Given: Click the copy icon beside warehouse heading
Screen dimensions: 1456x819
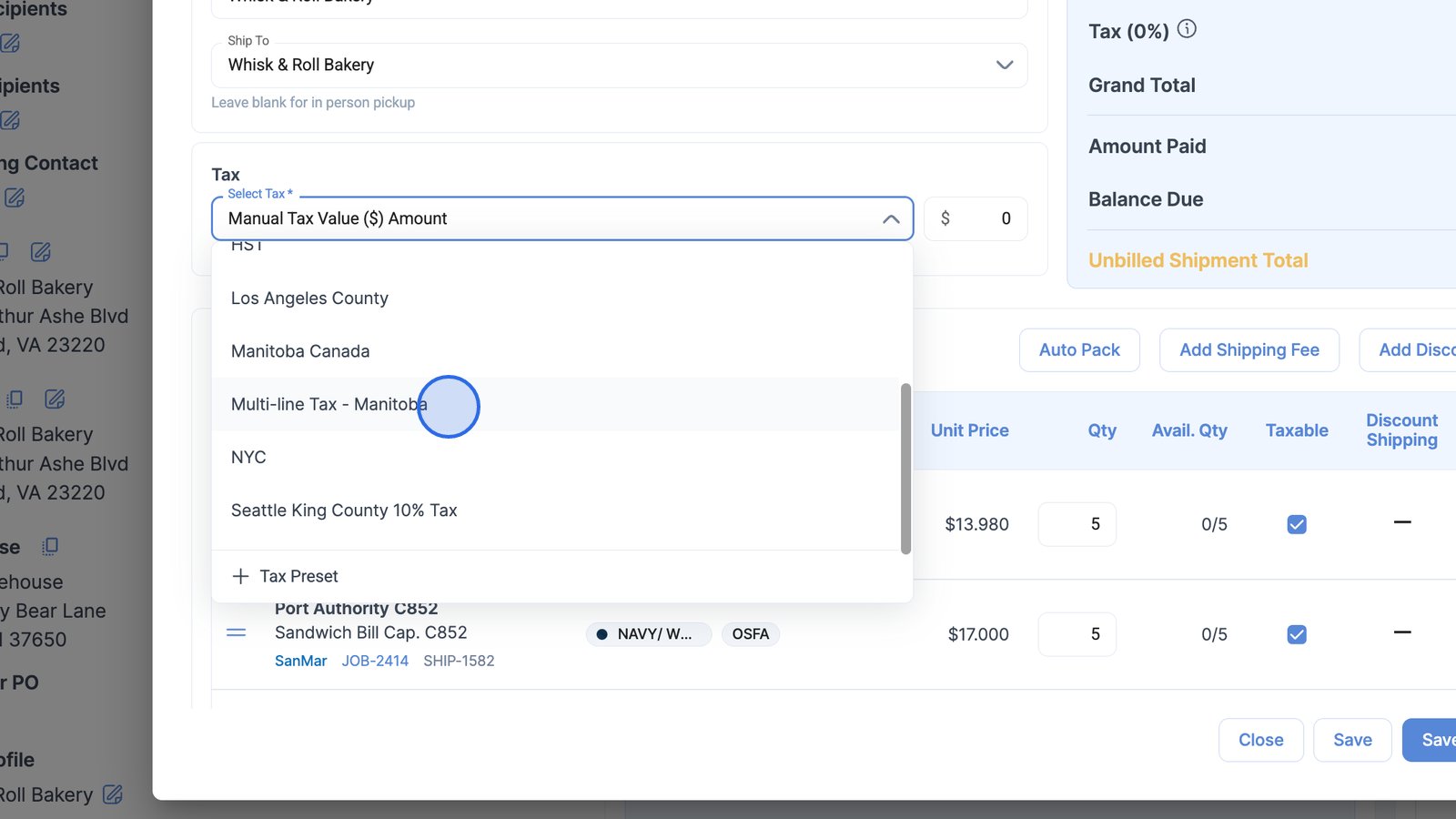Looking at the screenshot, I should click(x=50, y=546).
